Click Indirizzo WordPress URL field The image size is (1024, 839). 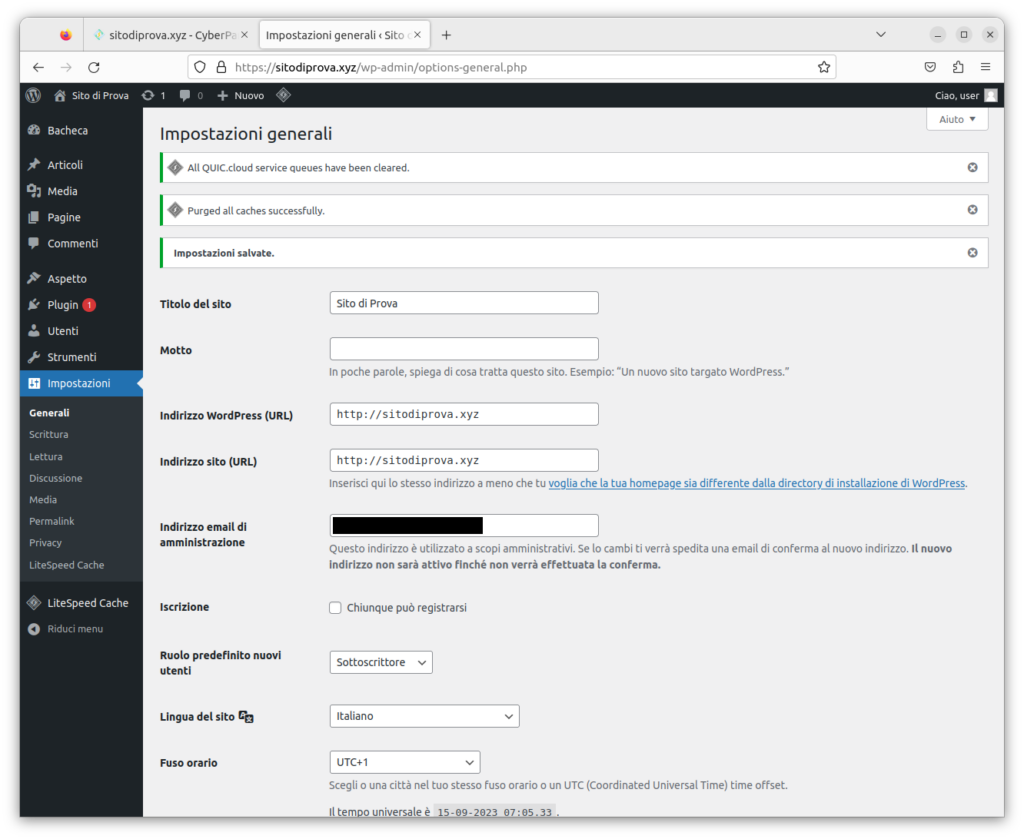[464, 414]
